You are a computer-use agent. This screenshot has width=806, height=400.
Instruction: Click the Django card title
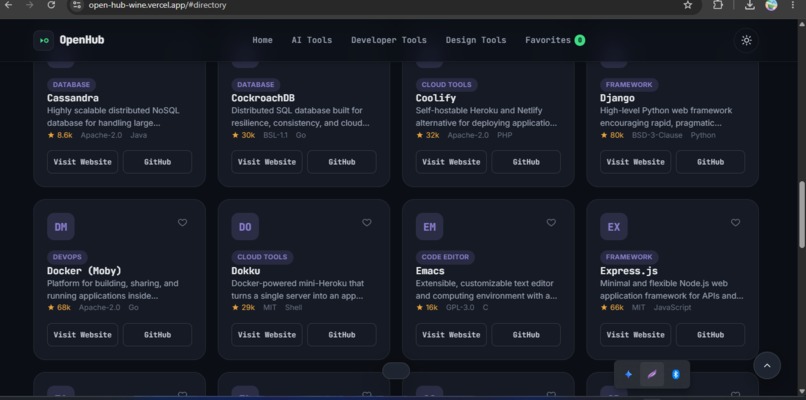(x=617, y=98)
